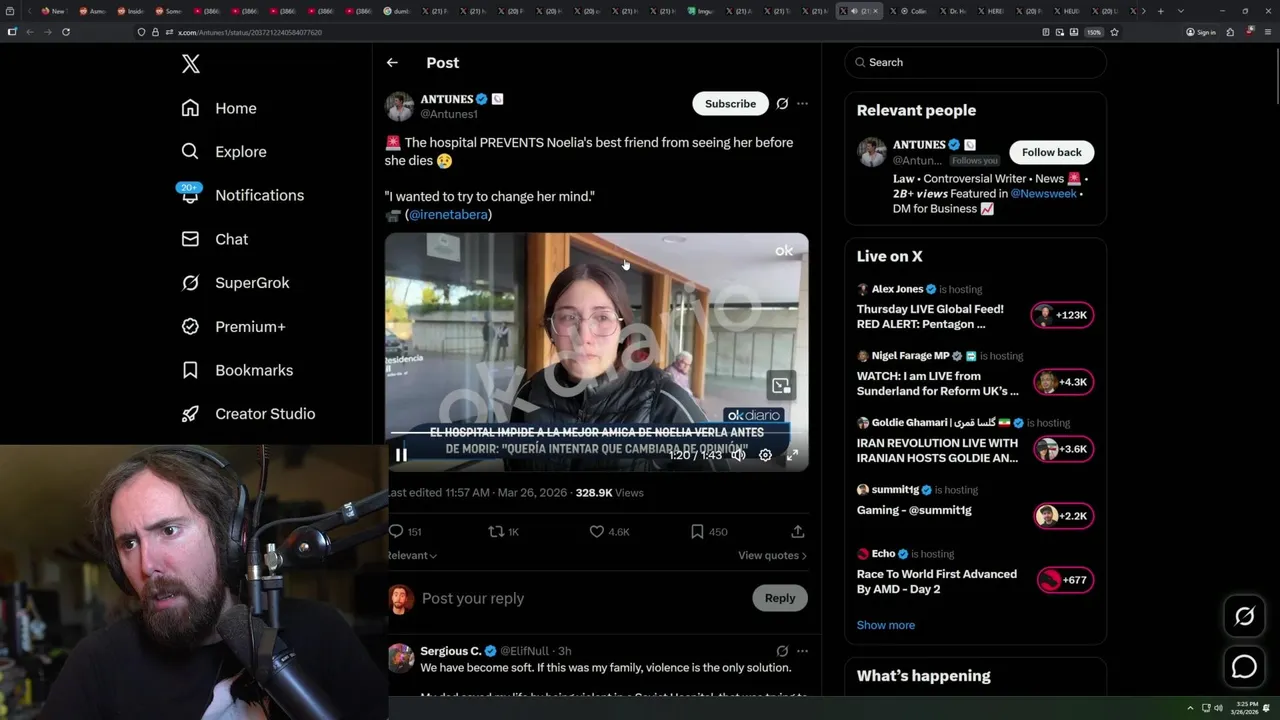Click the 150% zoom indicator

click(x=1094, y=32)
